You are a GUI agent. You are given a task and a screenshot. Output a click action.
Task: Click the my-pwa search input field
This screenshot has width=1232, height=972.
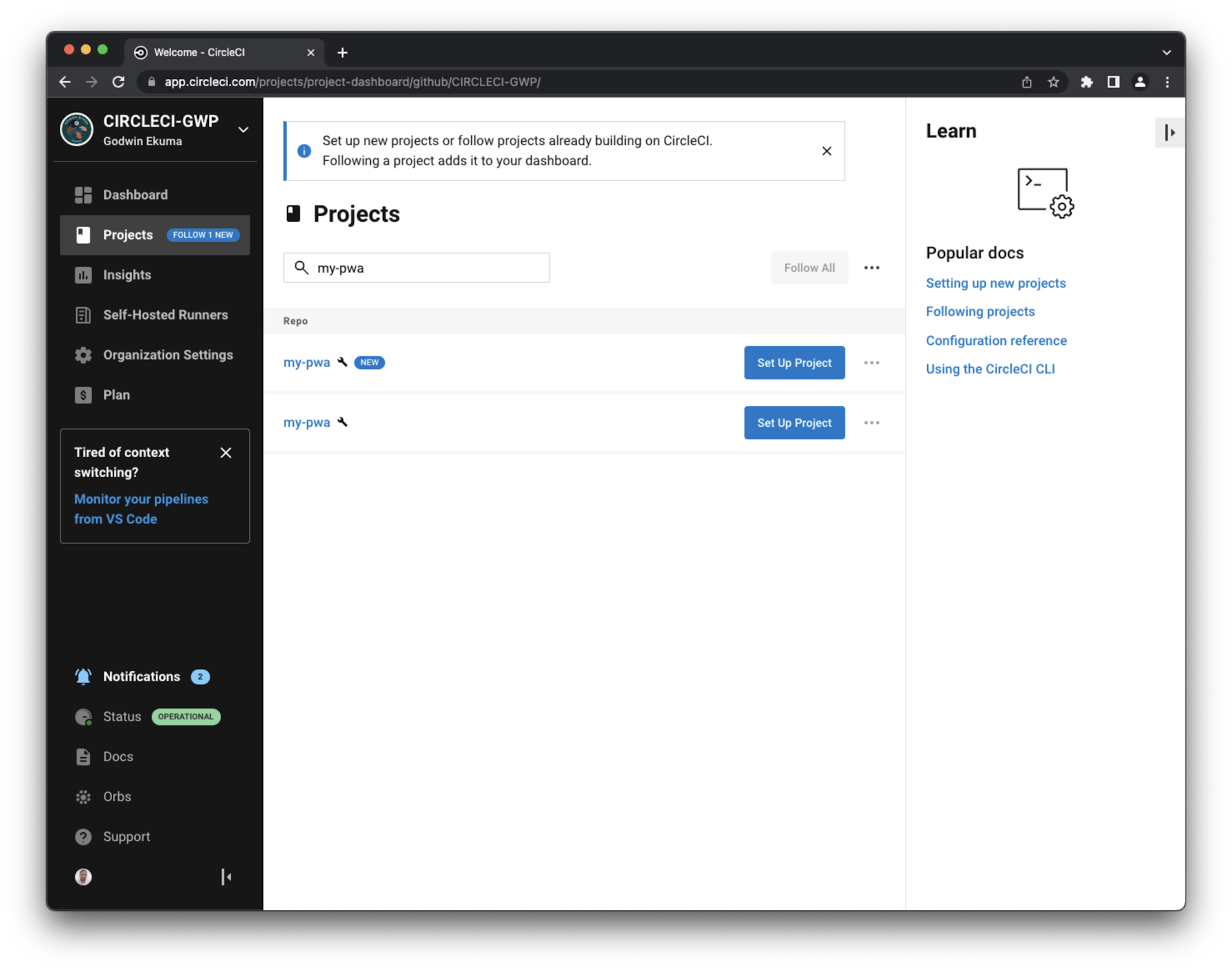(416, 267)
